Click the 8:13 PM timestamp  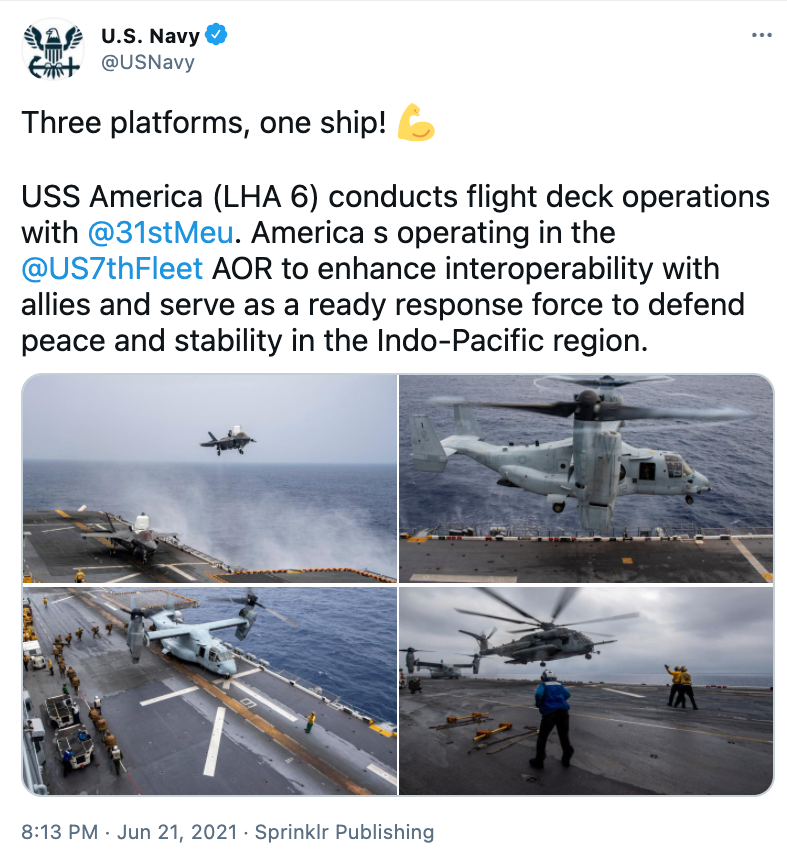tap(59, 831)
